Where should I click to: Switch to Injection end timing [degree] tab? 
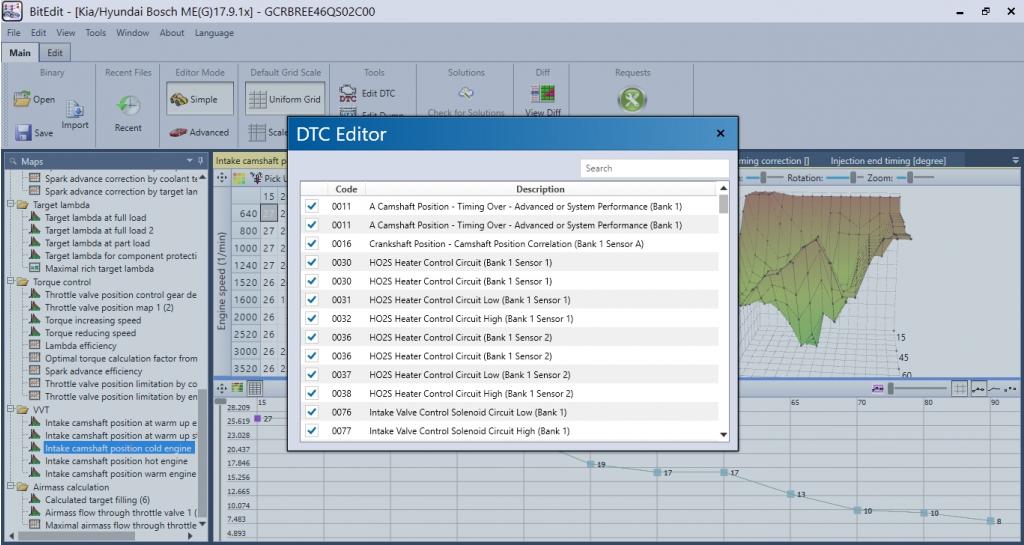click(888, 161)
